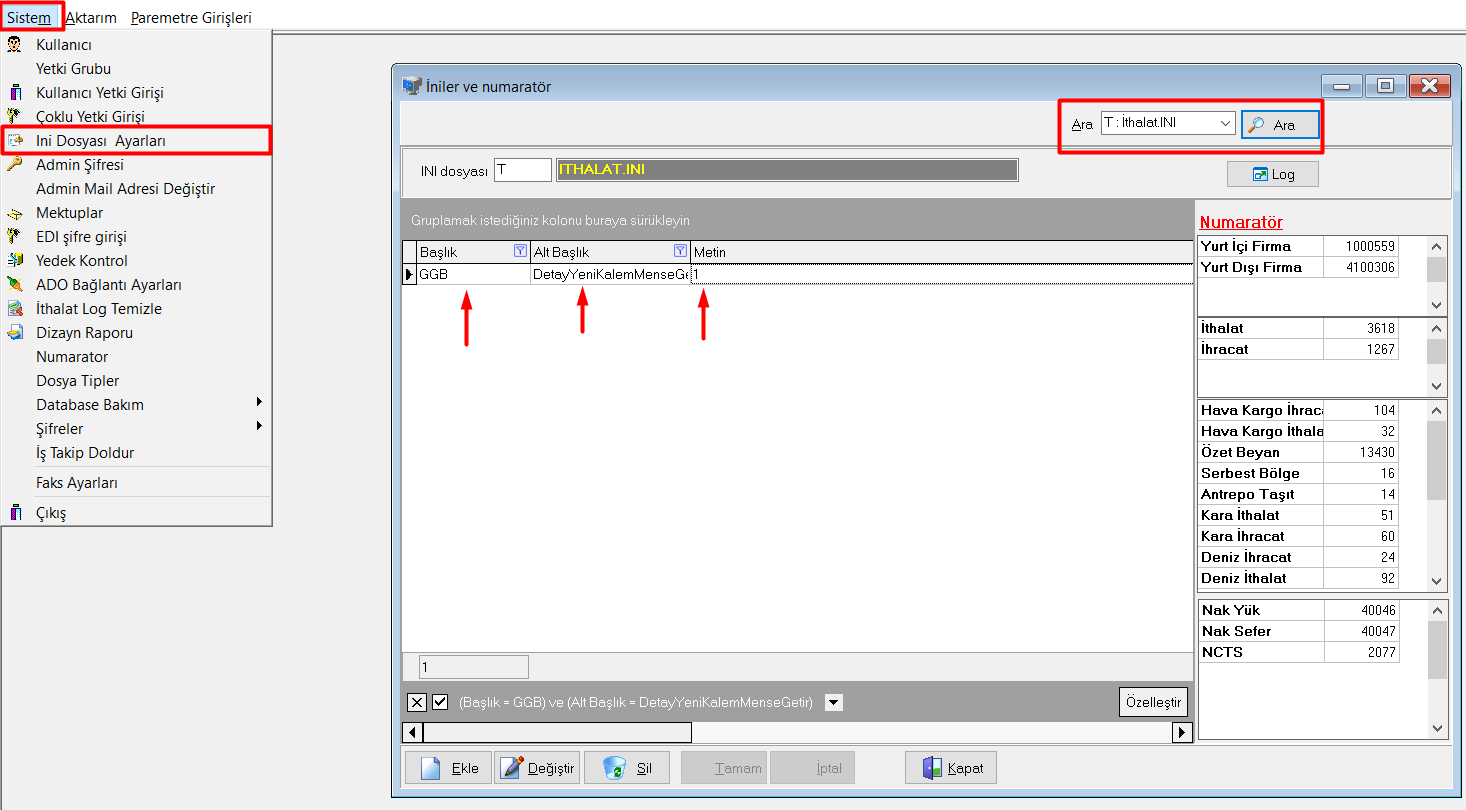Open the Aktarım menu
This screenshot has height=810, width=1466.
pos(91,17)
